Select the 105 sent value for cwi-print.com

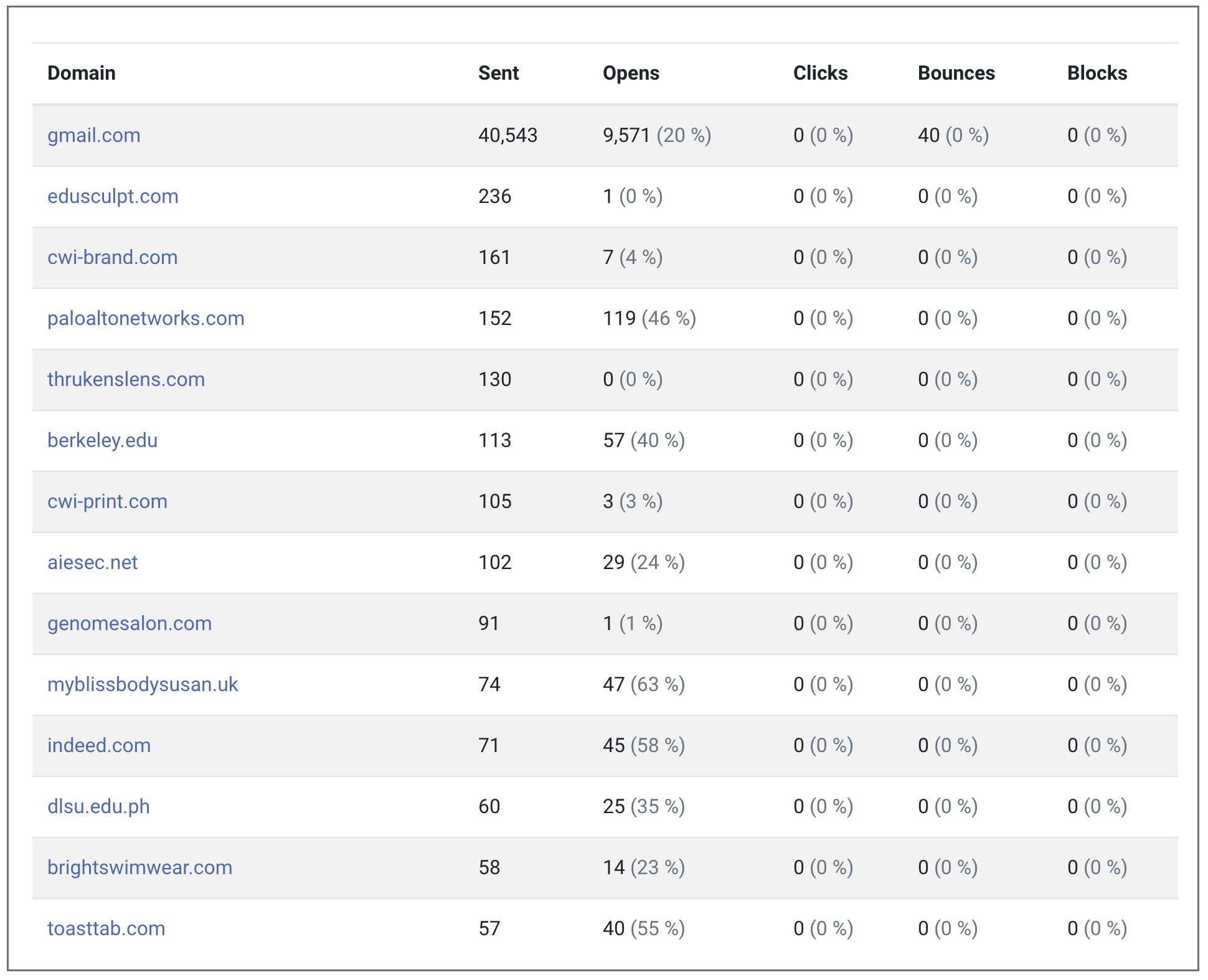494,501
